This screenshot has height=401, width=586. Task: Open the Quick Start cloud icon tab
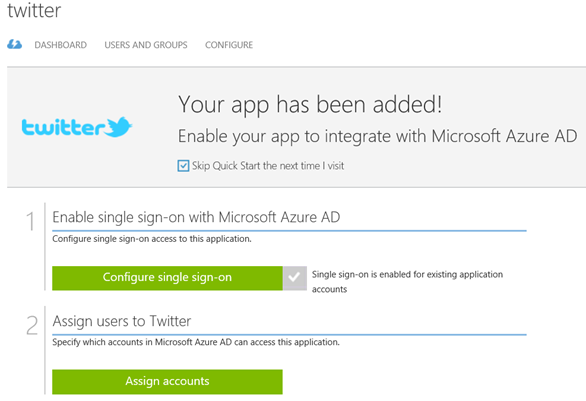tap(15, 44)
